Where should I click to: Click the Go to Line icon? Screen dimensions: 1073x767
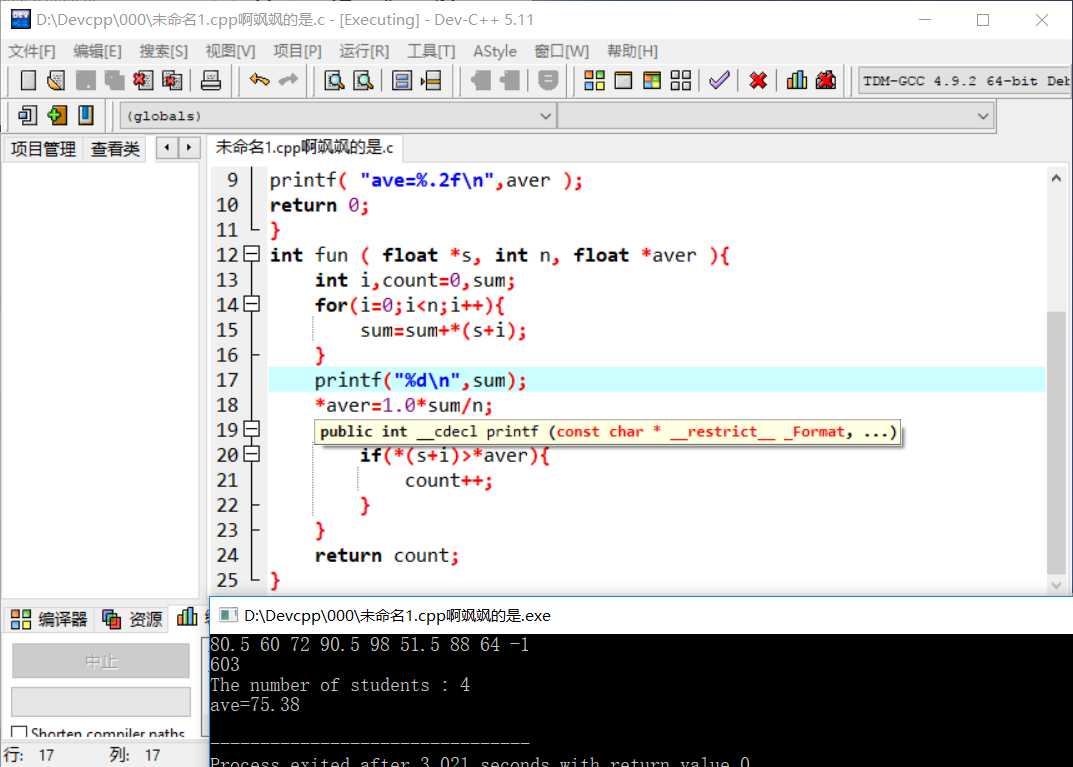click(x=431, y=80)
